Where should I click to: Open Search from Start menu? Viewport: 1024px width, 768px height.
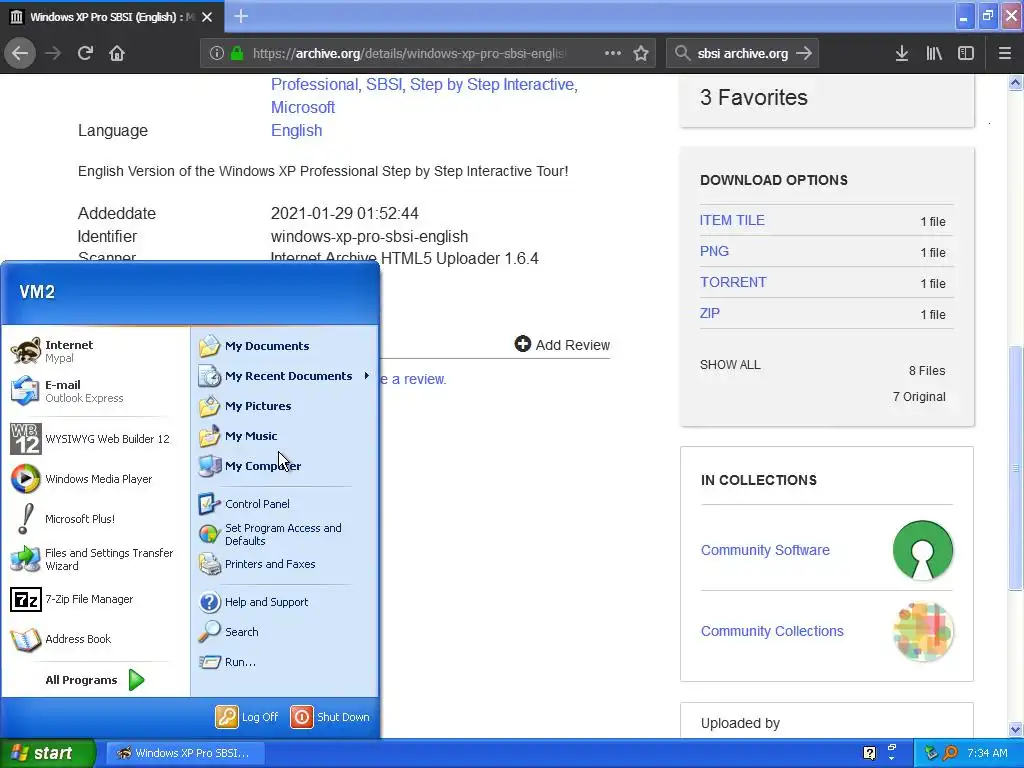(x=284, y=632)
